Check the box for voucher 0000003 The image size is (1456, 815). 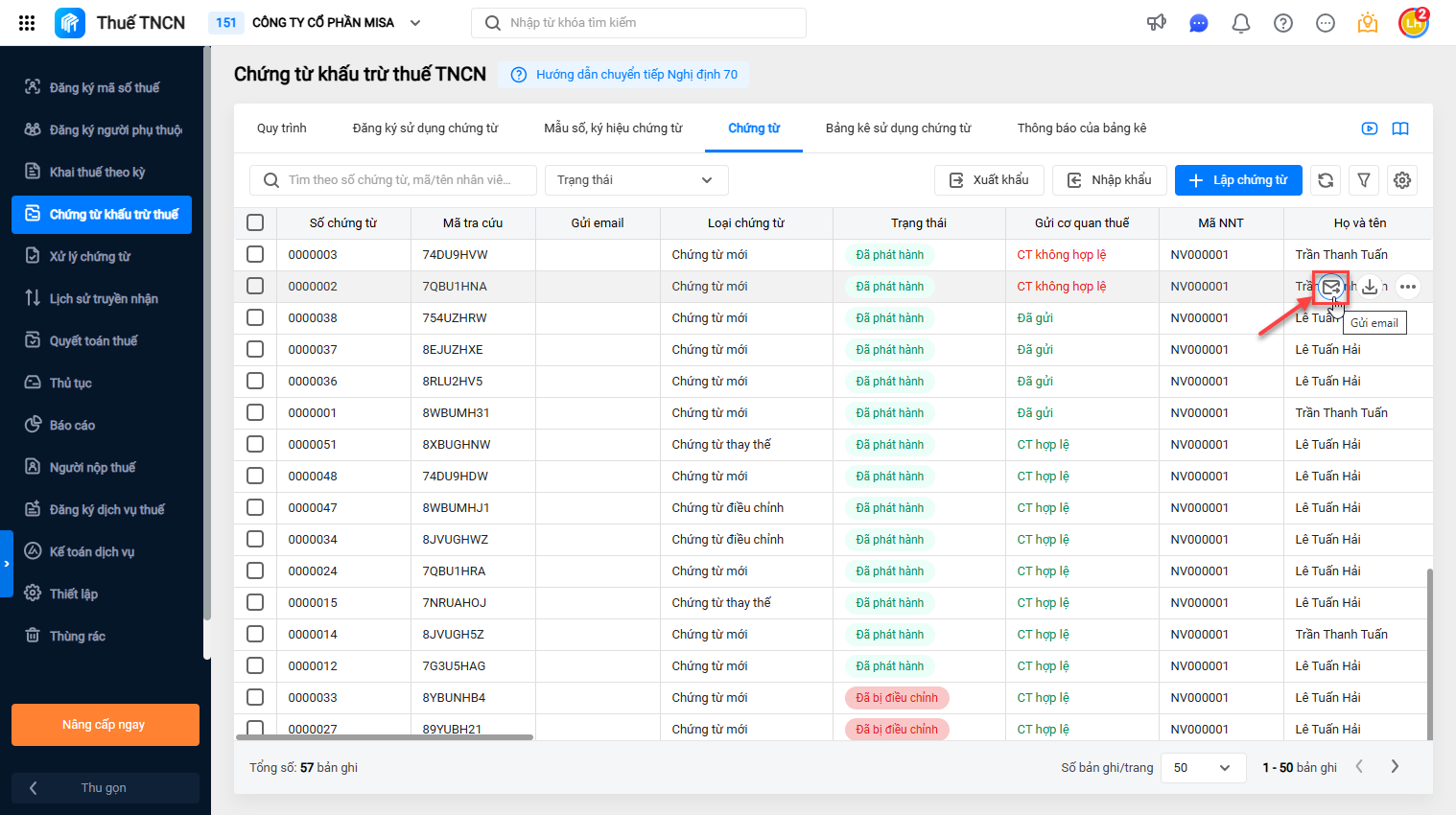(255, 254)
